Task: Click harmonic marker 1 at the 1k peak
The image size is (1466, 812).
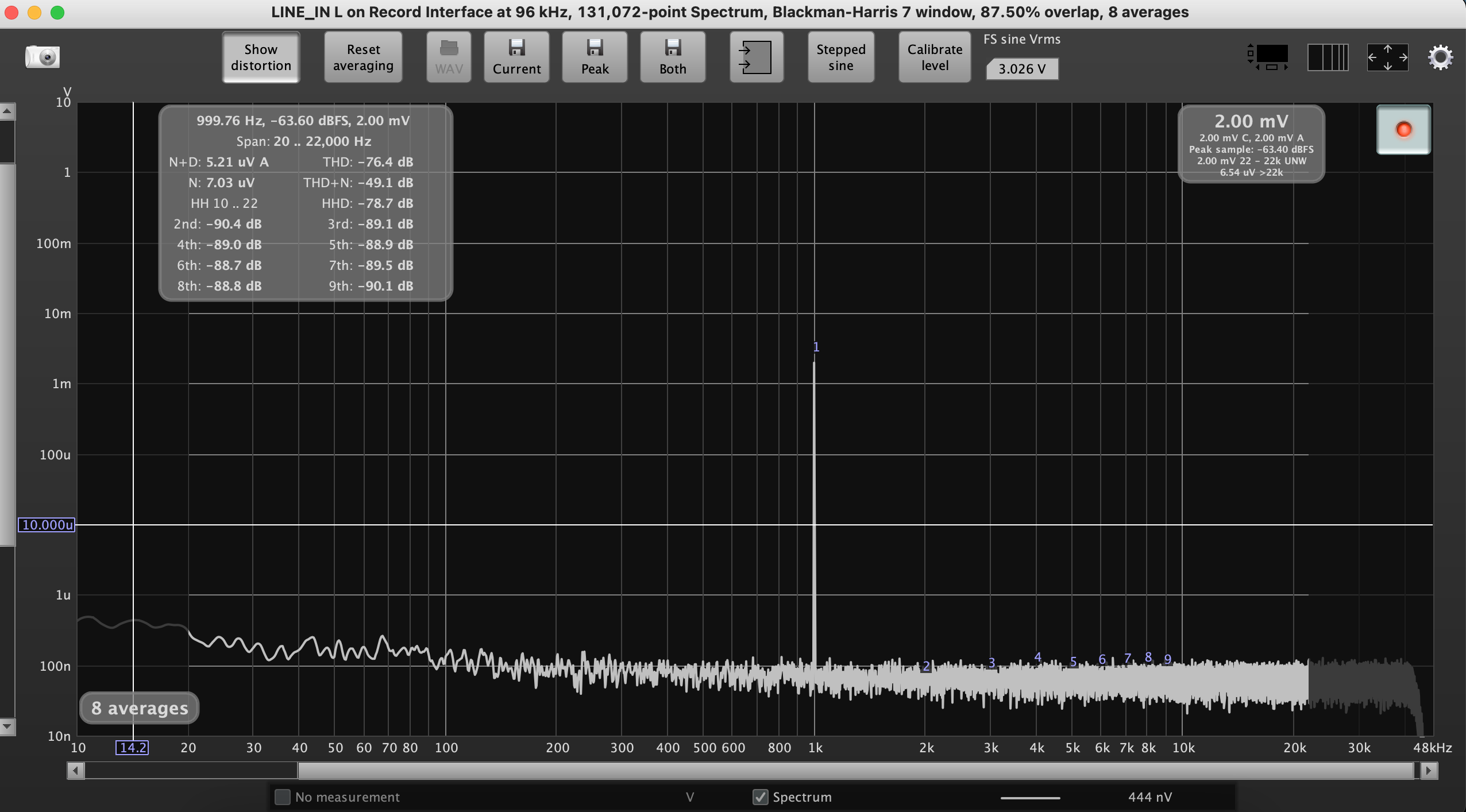Action: tap(816, 347)
